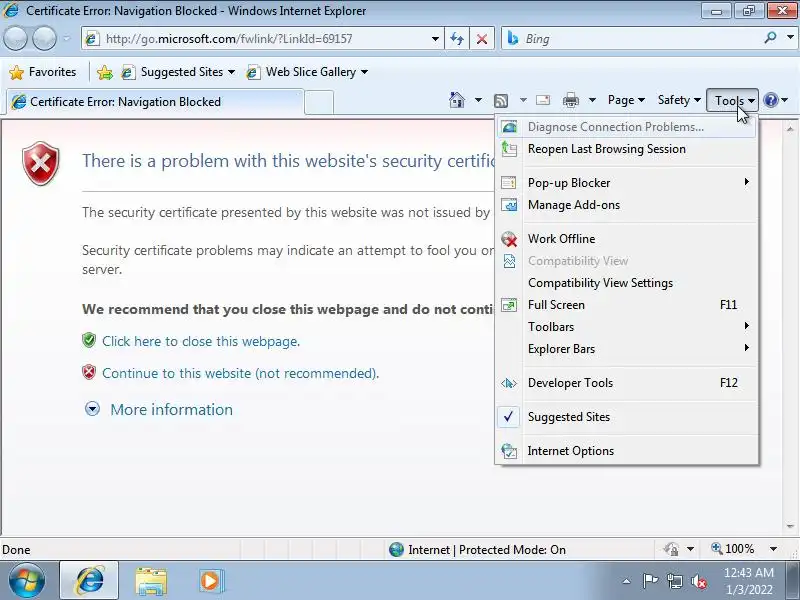Open a new blank tab

319,102
